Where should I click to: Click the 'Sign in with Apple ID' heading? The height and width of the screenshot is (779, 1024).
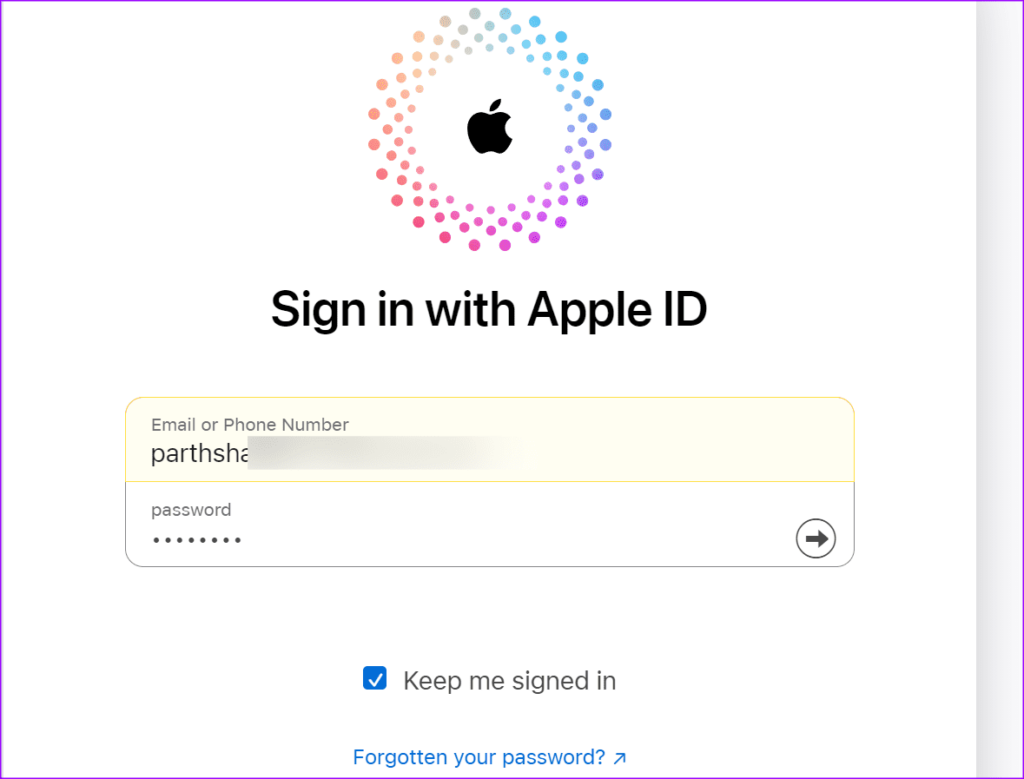point(489,309)
